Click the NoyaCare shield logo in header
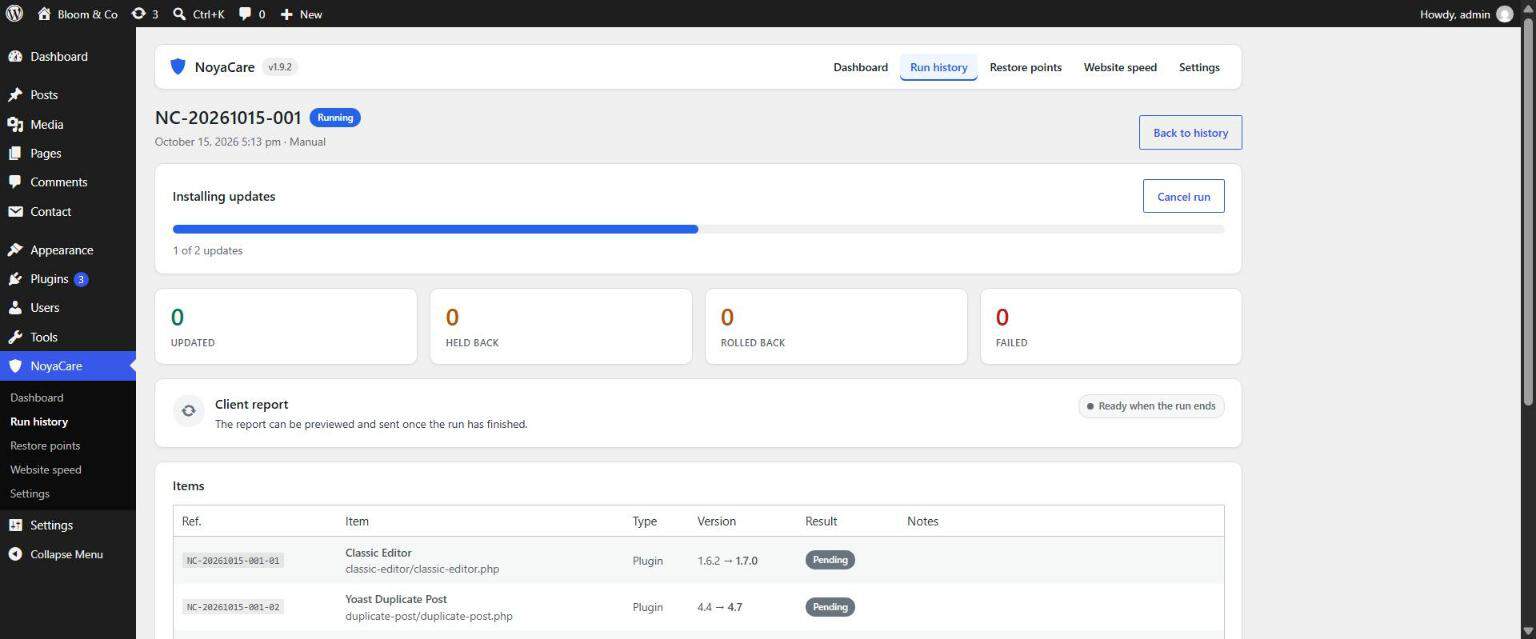The height and width of the screenshot is (639, 1536). pos(178,67)
